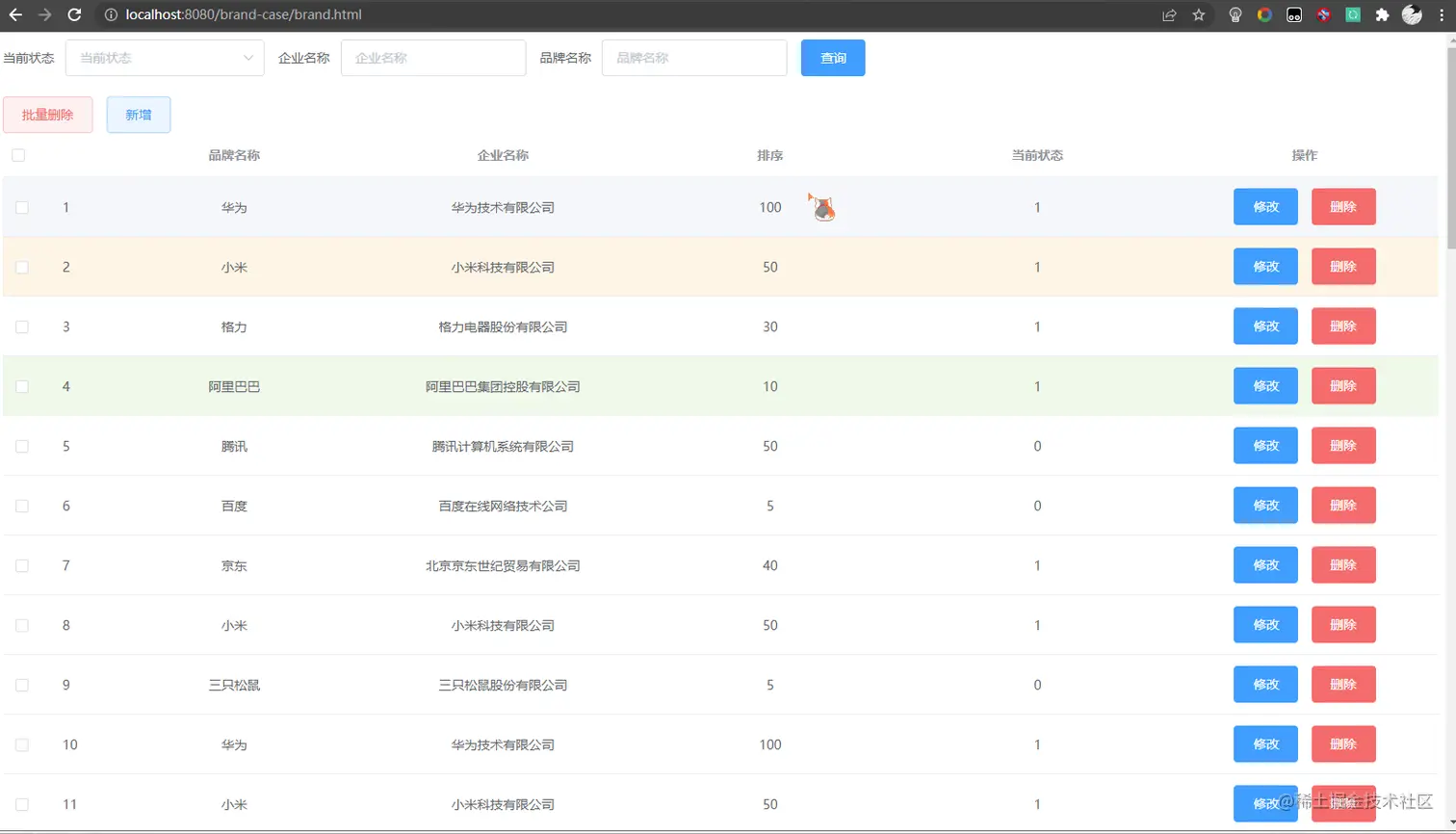1456x834 pixels.
Task: Open Chrome's three-dot menu
Action: (x=1442, y=14)
